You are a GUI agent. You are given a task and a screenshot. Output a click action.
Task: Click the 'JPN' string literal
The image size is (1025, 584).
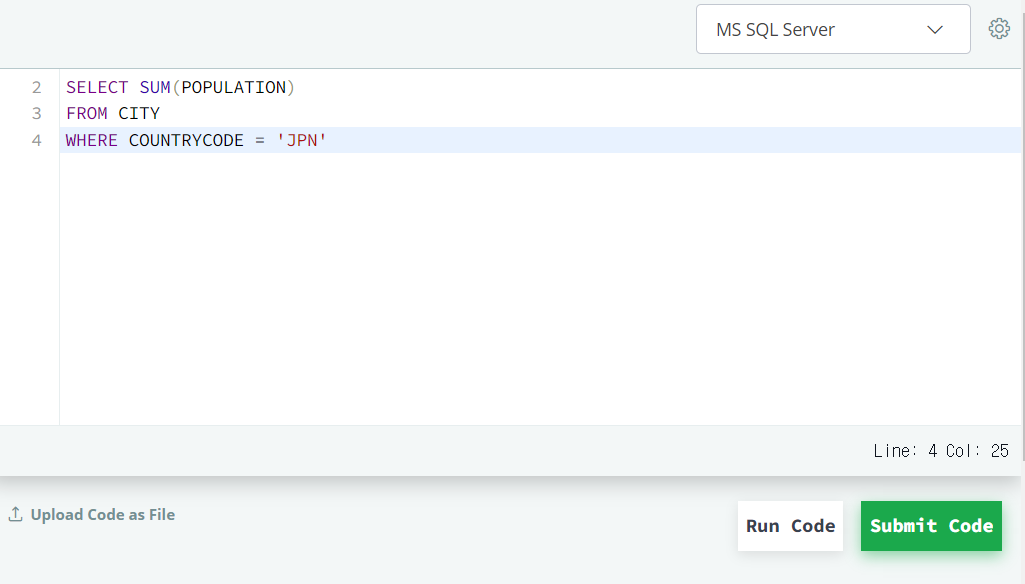pos(301,141)
